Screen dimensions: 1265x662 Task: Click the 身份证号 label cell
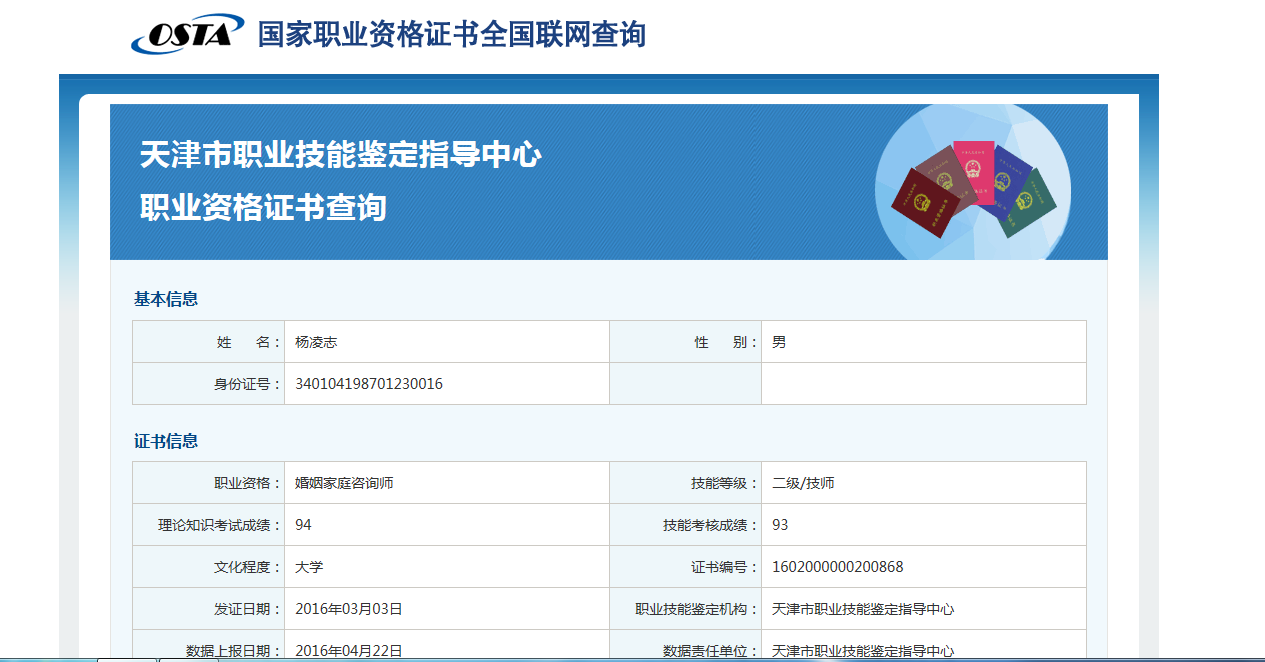pyautogui.click(x=209, y=384)
